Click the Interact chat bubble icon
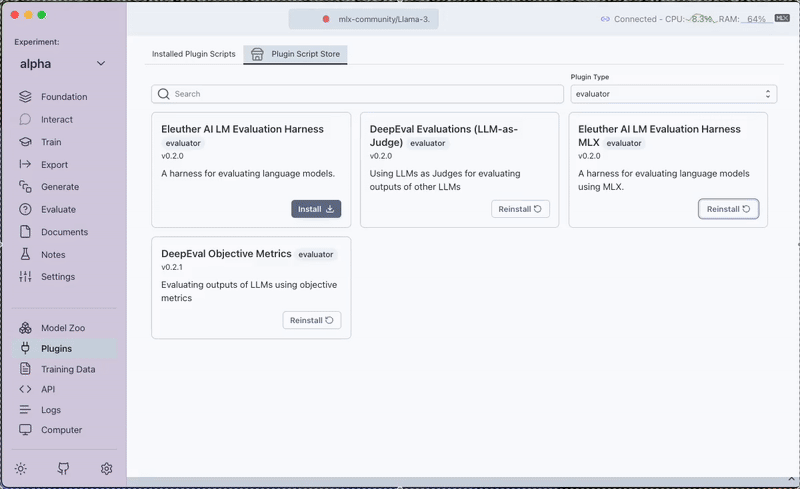 [x=25, y=120]
